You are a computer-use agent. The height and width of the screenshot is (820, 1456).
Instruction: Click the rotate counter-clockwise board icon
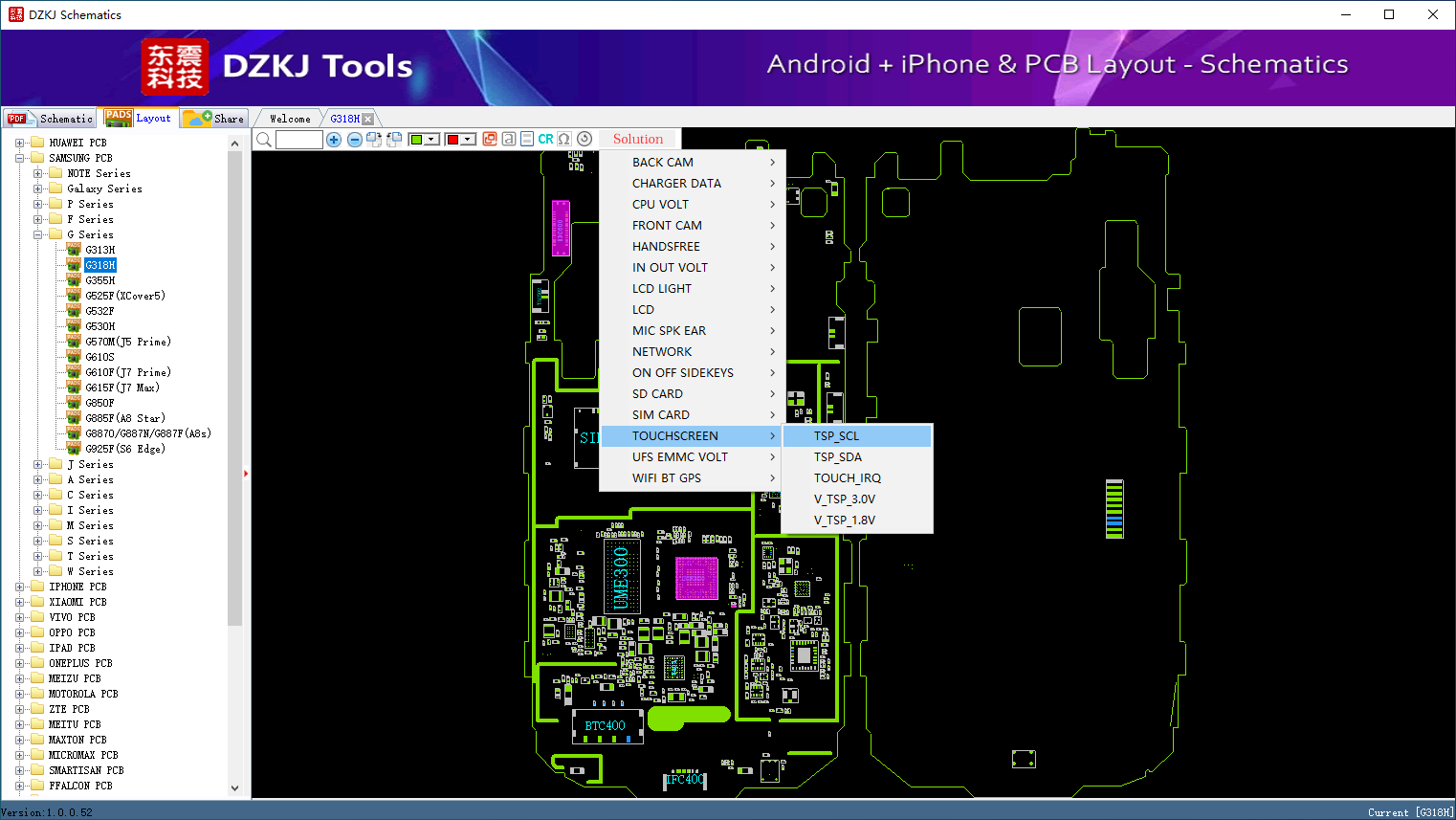point(393,140)
